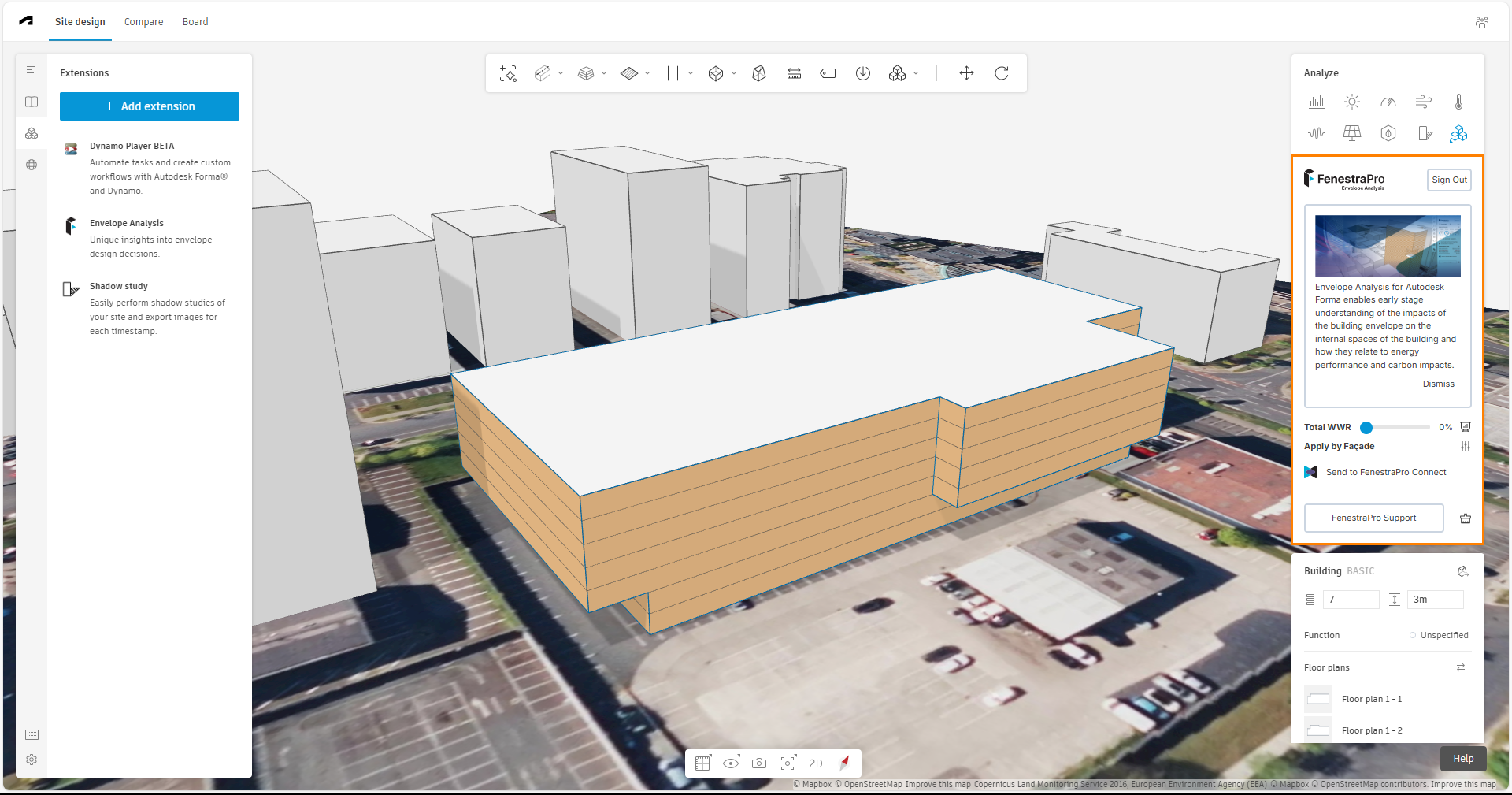This screenshot has height=795, width=1512.
Task: Open the Function Unspecified selector
Action: 1439,635
